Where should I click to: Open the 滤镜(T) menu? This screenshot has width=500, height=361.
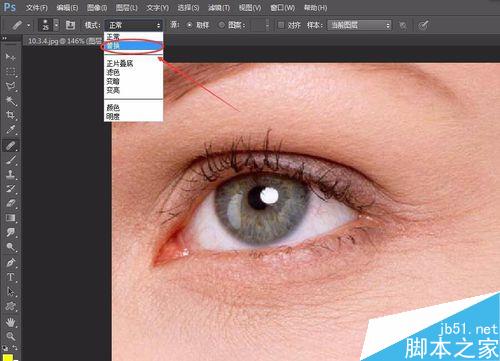[x=219, y=7]
